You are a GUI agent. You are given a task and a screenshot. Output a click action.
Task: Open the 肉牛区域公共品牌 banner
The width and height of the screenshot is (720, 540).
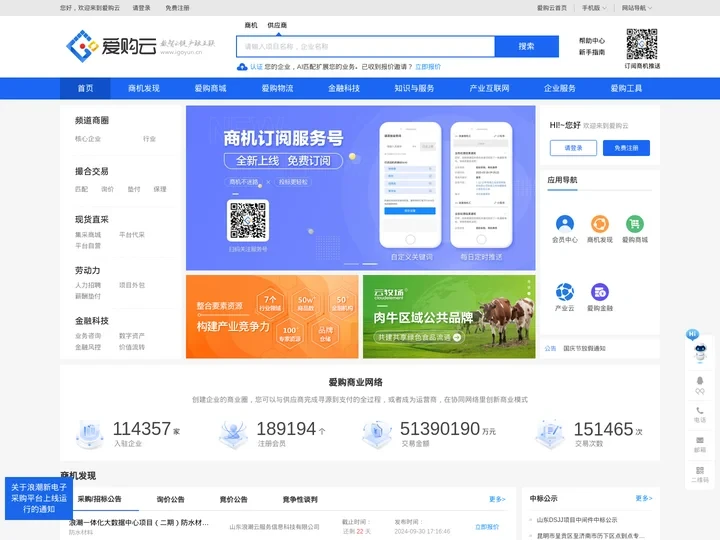(449, 317)
